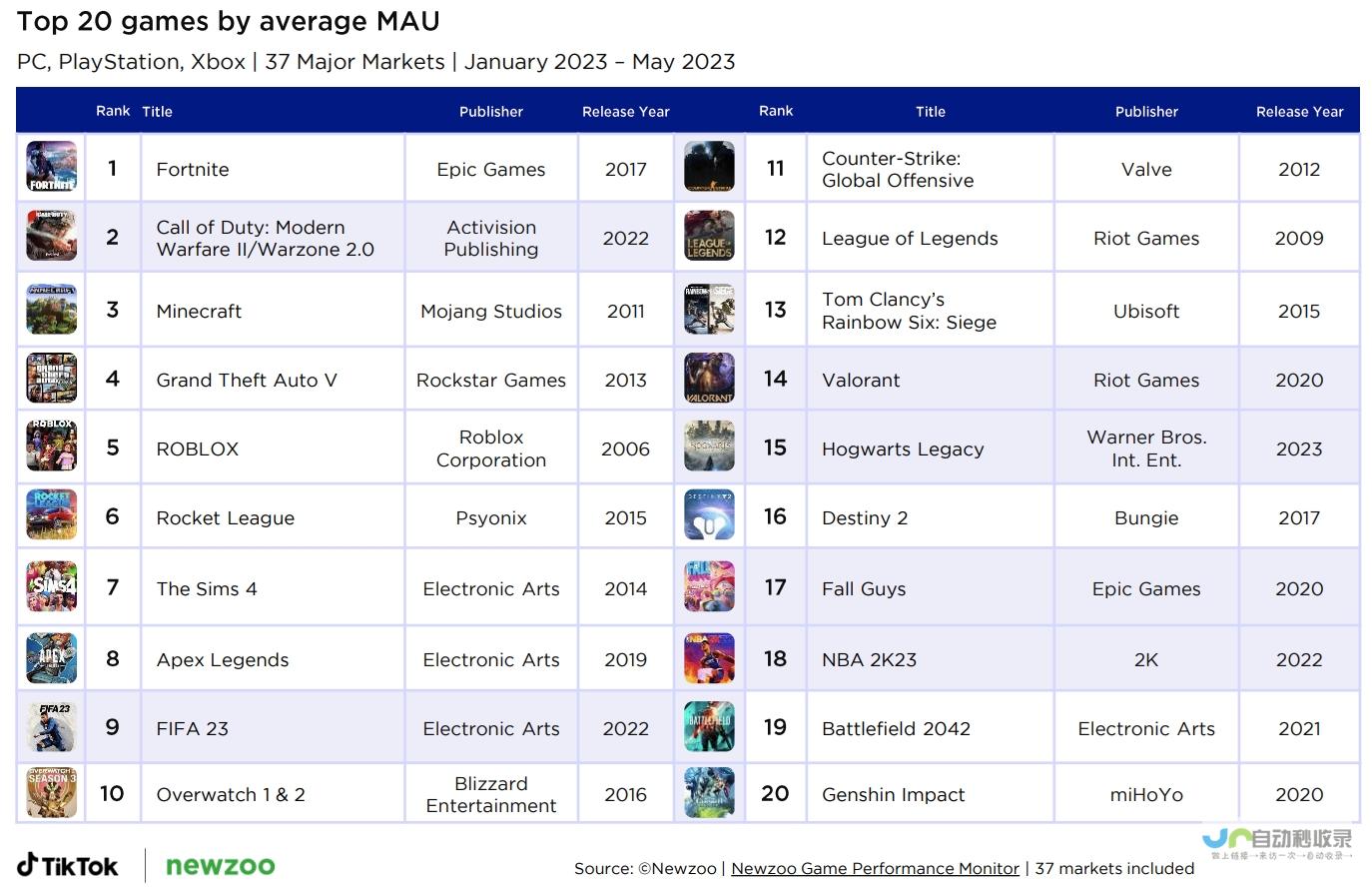Image resolution: width=1372 pixels, height=887 pixels.
Task: Click the Activision Publishing publisher cell
Action: pos(491,238)
